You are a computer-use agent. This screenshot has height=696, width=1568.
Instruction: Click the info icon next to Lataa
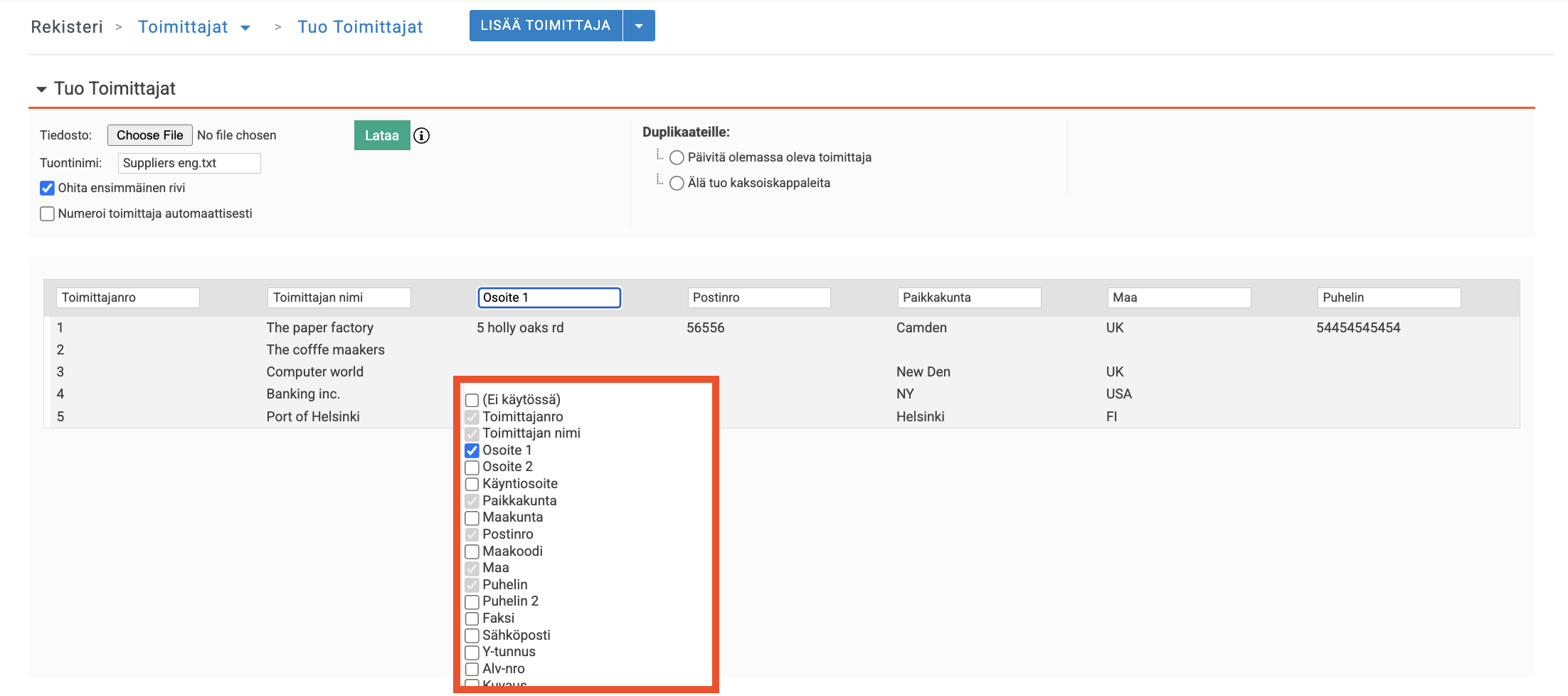point(421,135)
